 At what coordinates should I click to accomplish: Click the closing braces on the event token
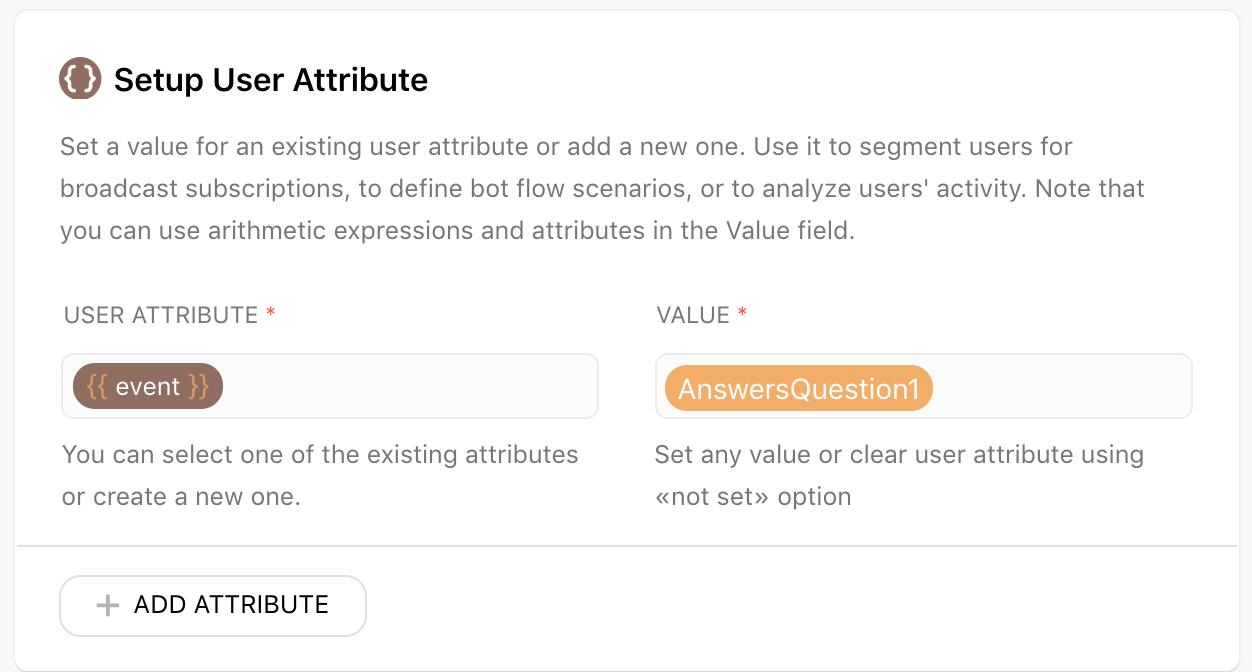(x=198, y=387)
